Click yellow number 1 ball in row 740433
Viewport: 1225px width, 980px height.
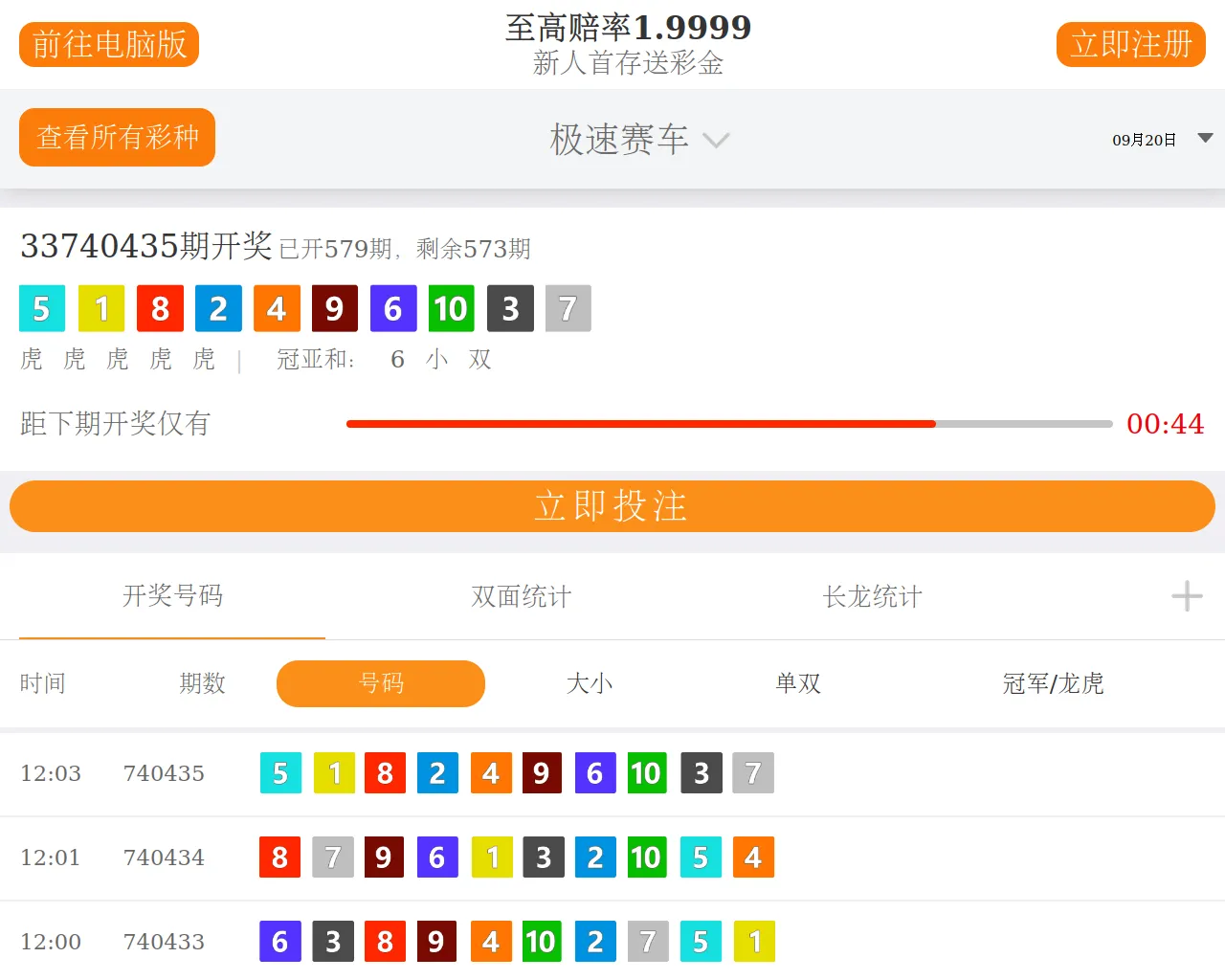[754, 942]
